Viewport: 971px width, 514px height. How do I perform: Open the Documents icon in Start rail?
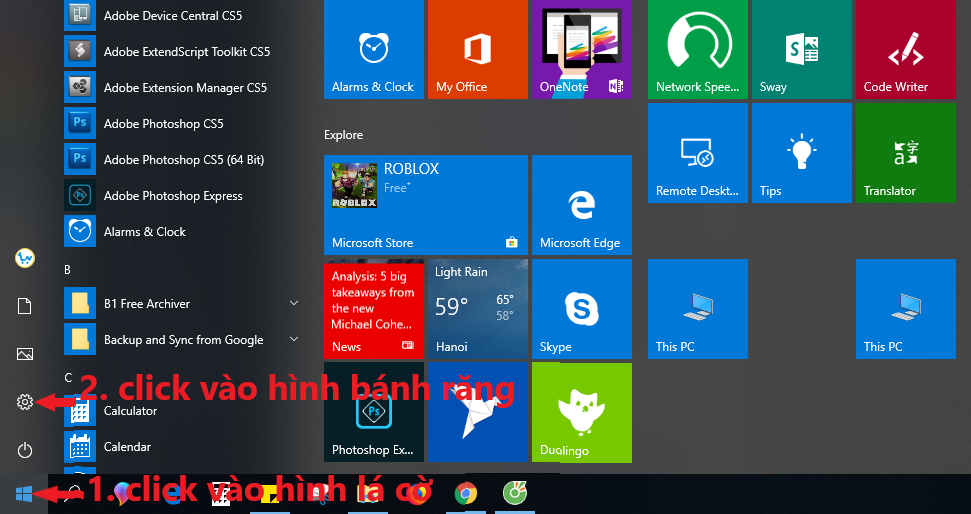pos(25,306)
